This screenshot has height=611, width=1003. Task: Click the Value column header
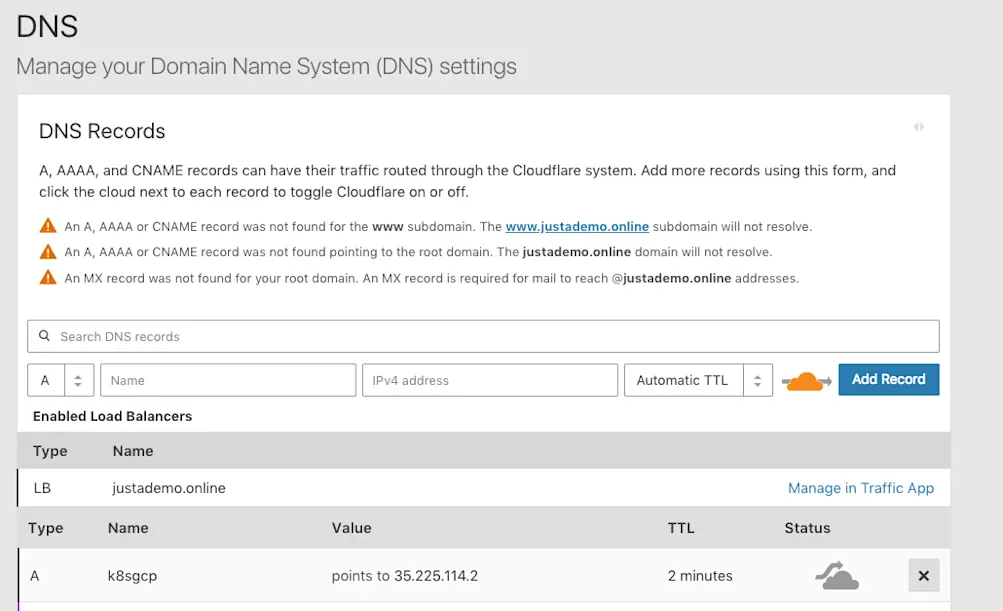coord(351,528)
